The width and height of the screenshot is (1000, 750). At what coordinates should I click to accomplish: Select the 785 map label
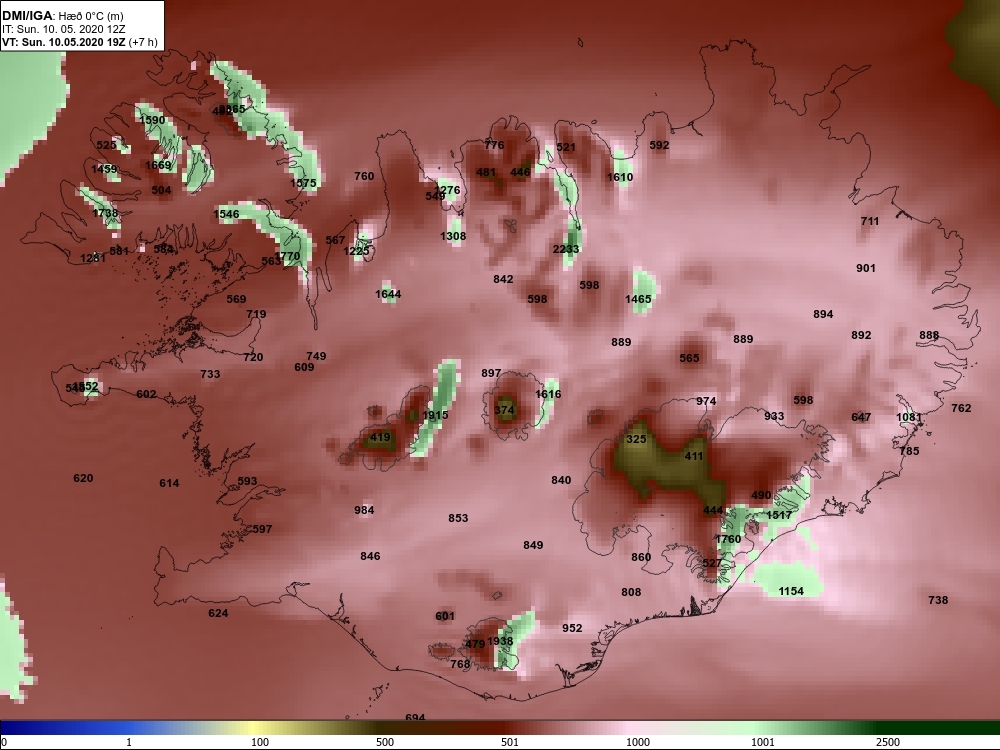tap(909, 451)
